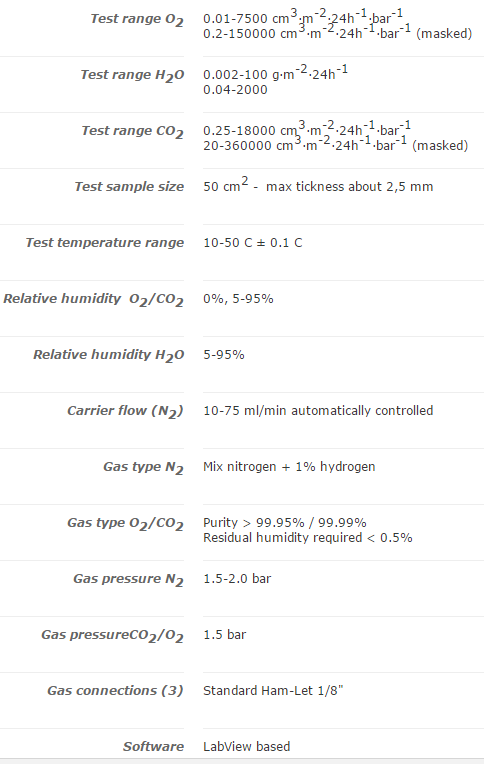Select the 20-360000 masked CO2 range line

click(x=335, y=145)
